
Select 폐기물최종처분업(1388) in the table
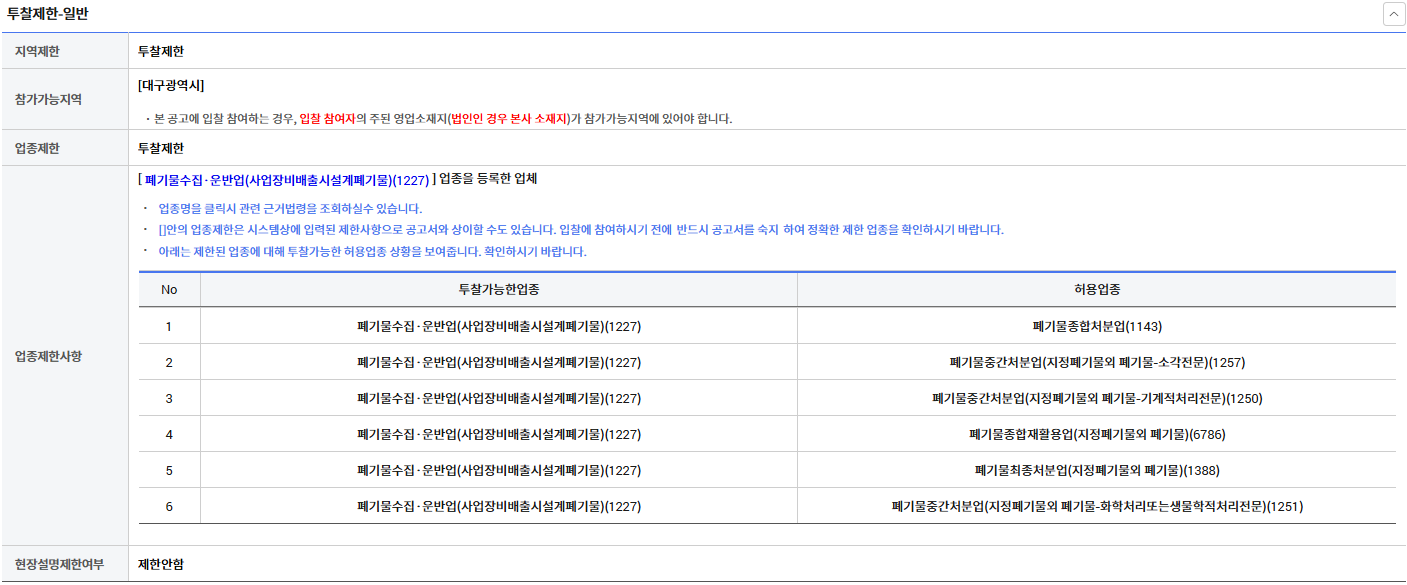1096,470
